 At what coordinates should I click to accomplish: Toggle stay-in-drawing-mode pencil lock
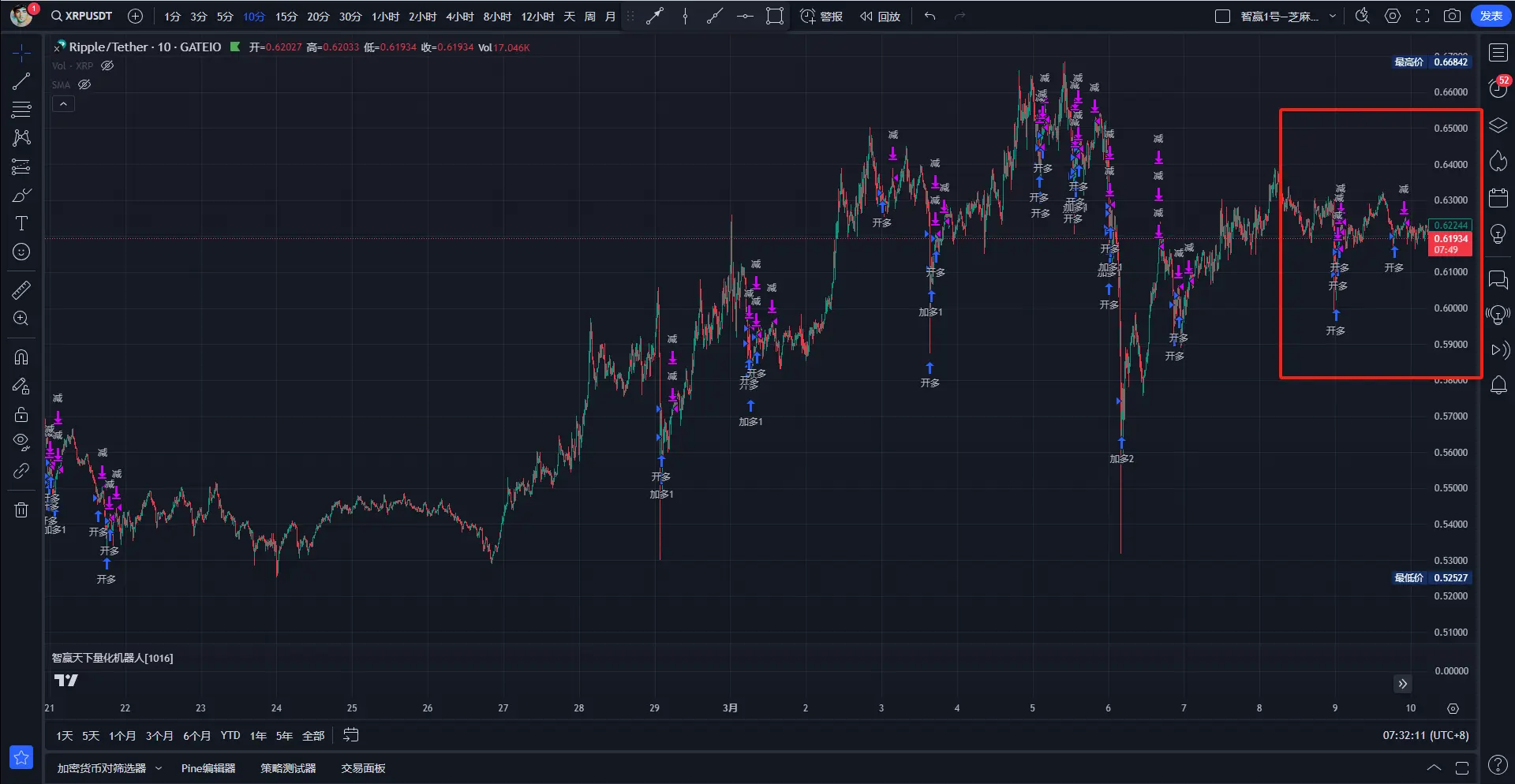click(21, 386)
